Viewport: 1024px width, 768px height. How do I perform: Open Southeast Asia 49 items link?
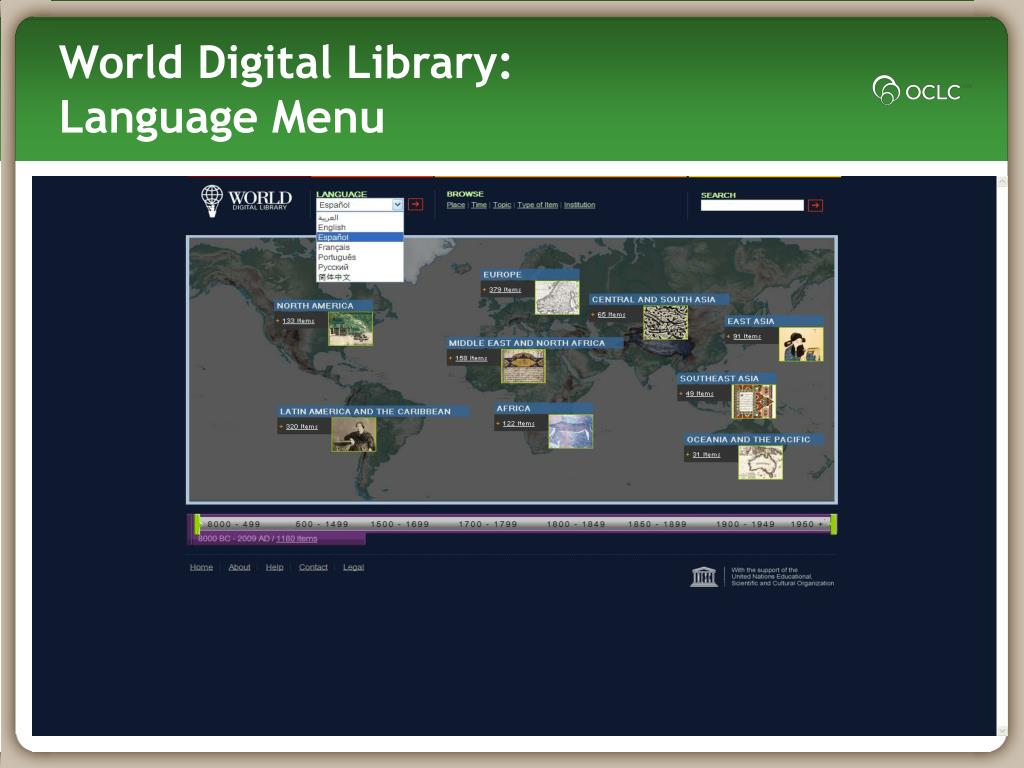tap(699, 394)
